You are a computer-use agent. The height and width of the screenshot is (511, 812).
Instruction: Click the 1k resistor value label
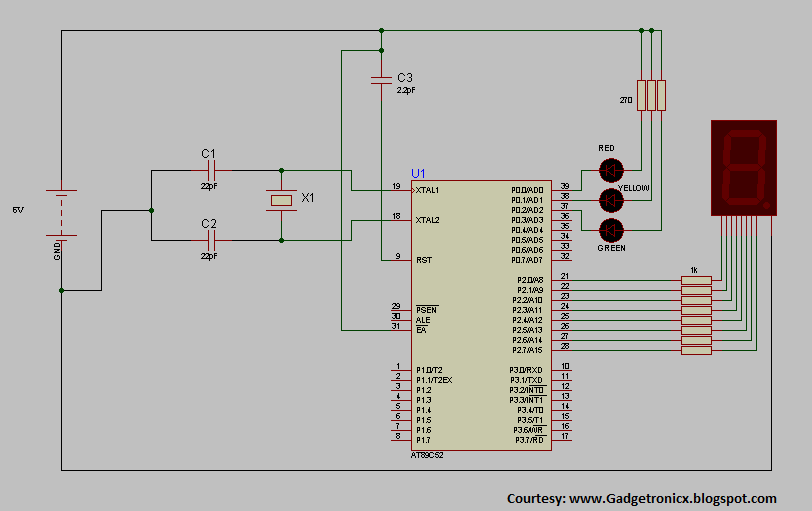pyautogui.click(x=694, y=270)
